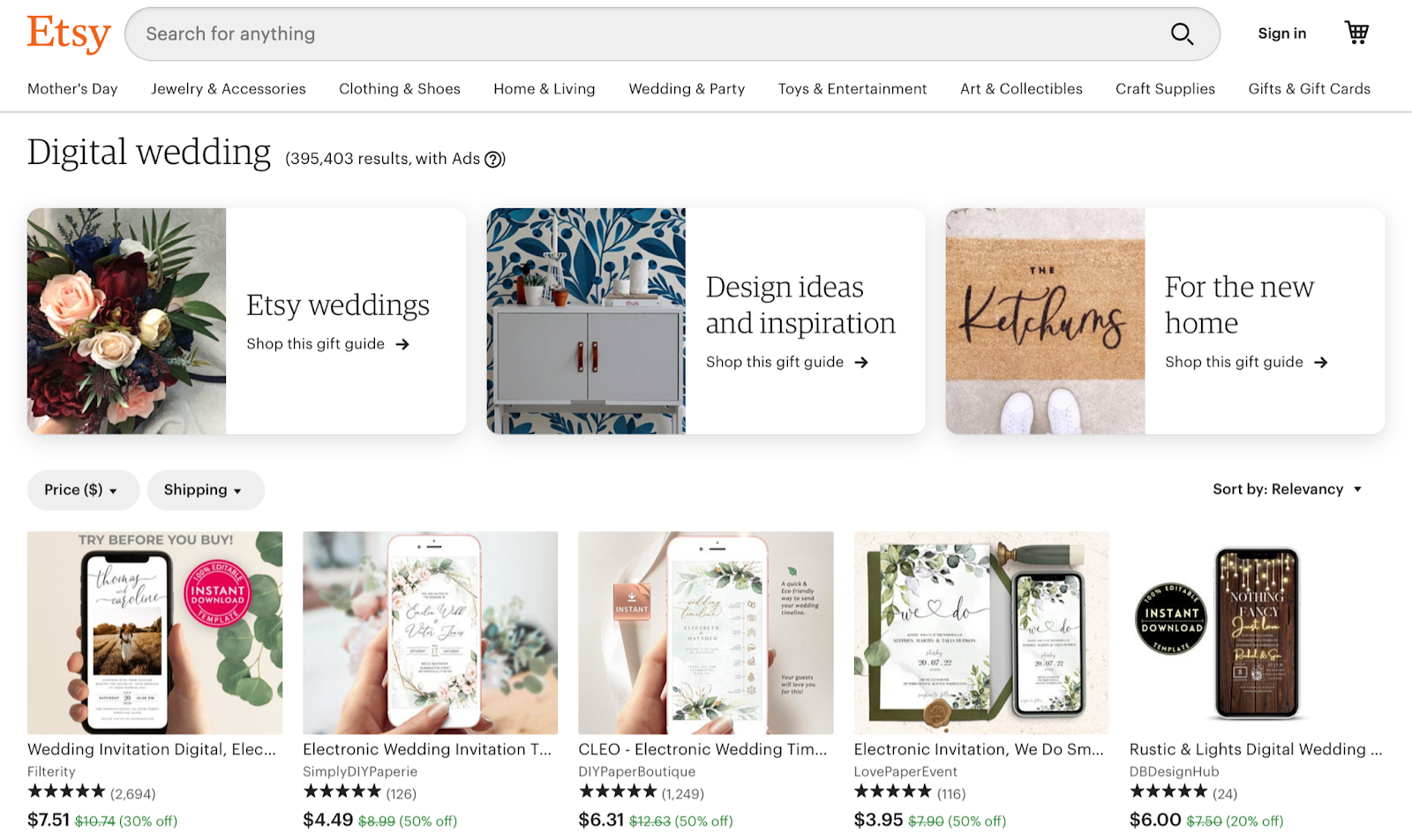Click the $4.49 price
Image resolution: width=1412 pixels, height=840 pixels.
click(328, 820)
